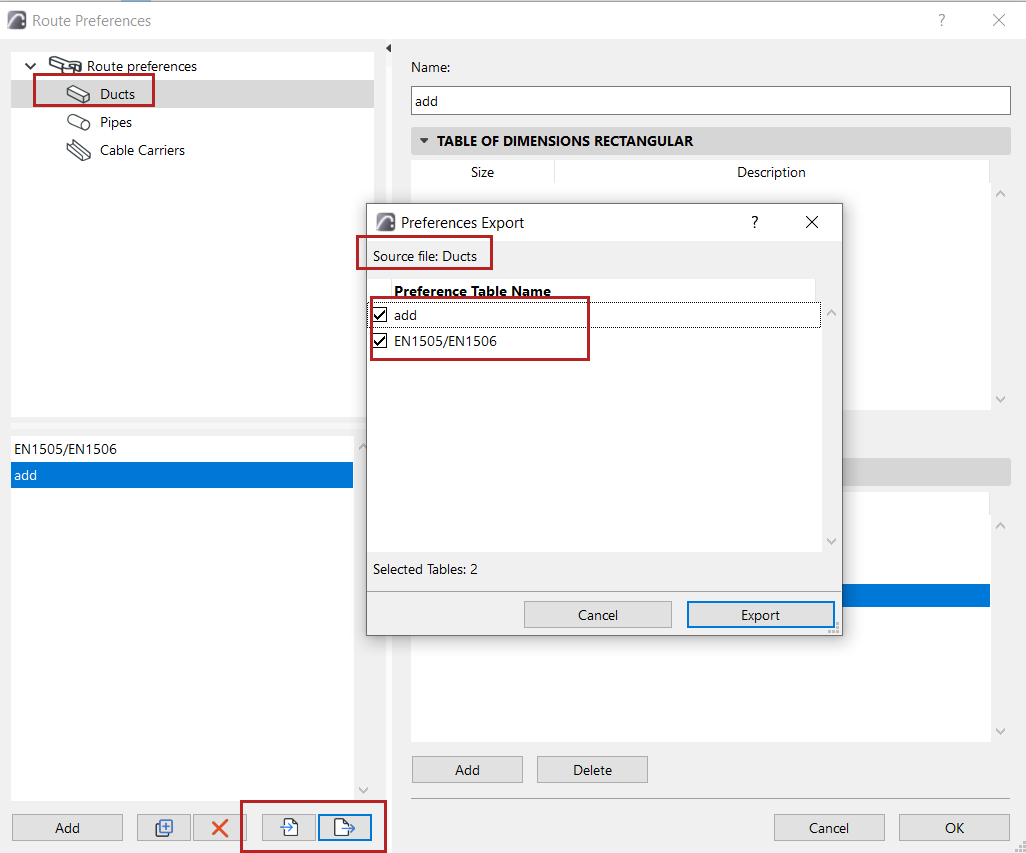Open help in Preferences Export dialog

pyautogui.click(x=754, y=222)
